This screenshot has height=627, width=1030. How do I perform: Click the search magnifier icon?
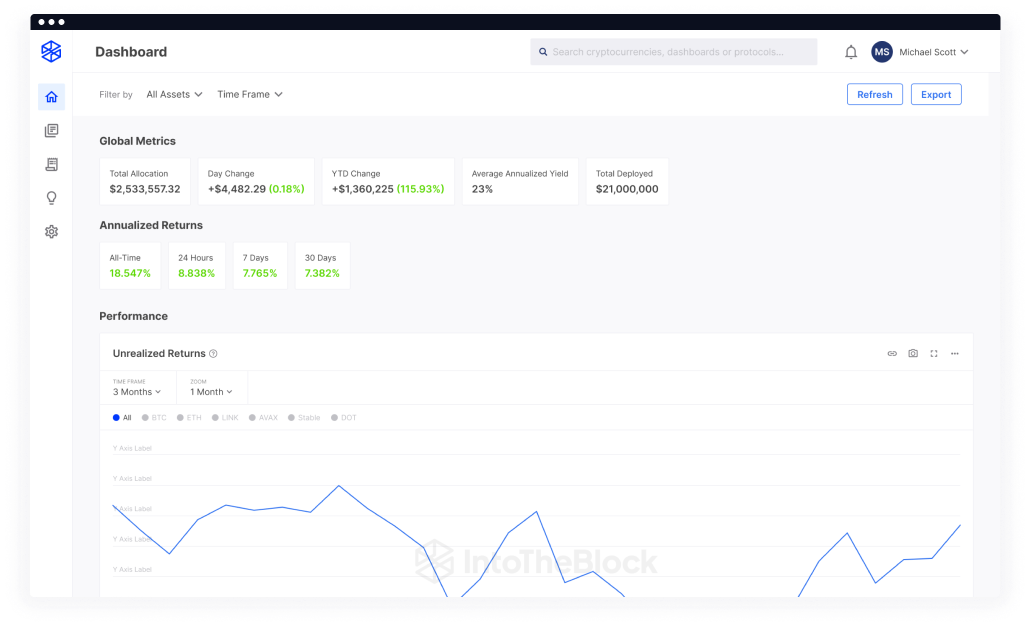543,52
